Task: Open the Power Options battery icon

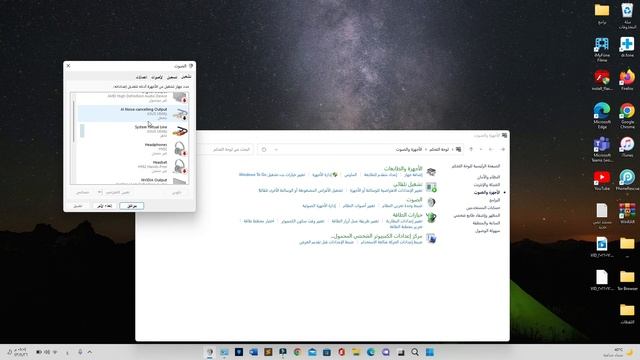Action: pos(431,218)
